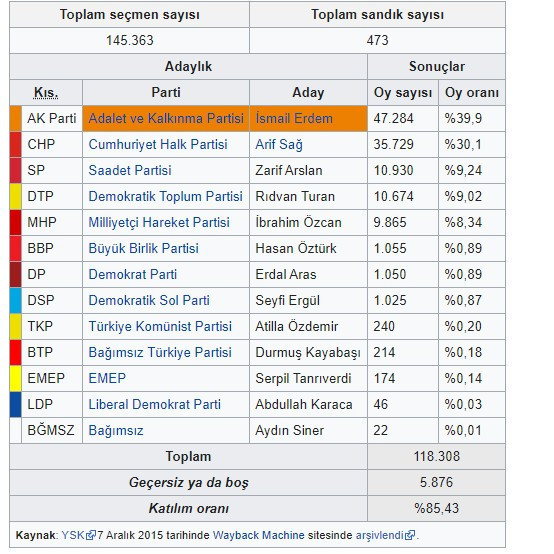Click the light blue DSP color swatch

(x=16, y=300)
